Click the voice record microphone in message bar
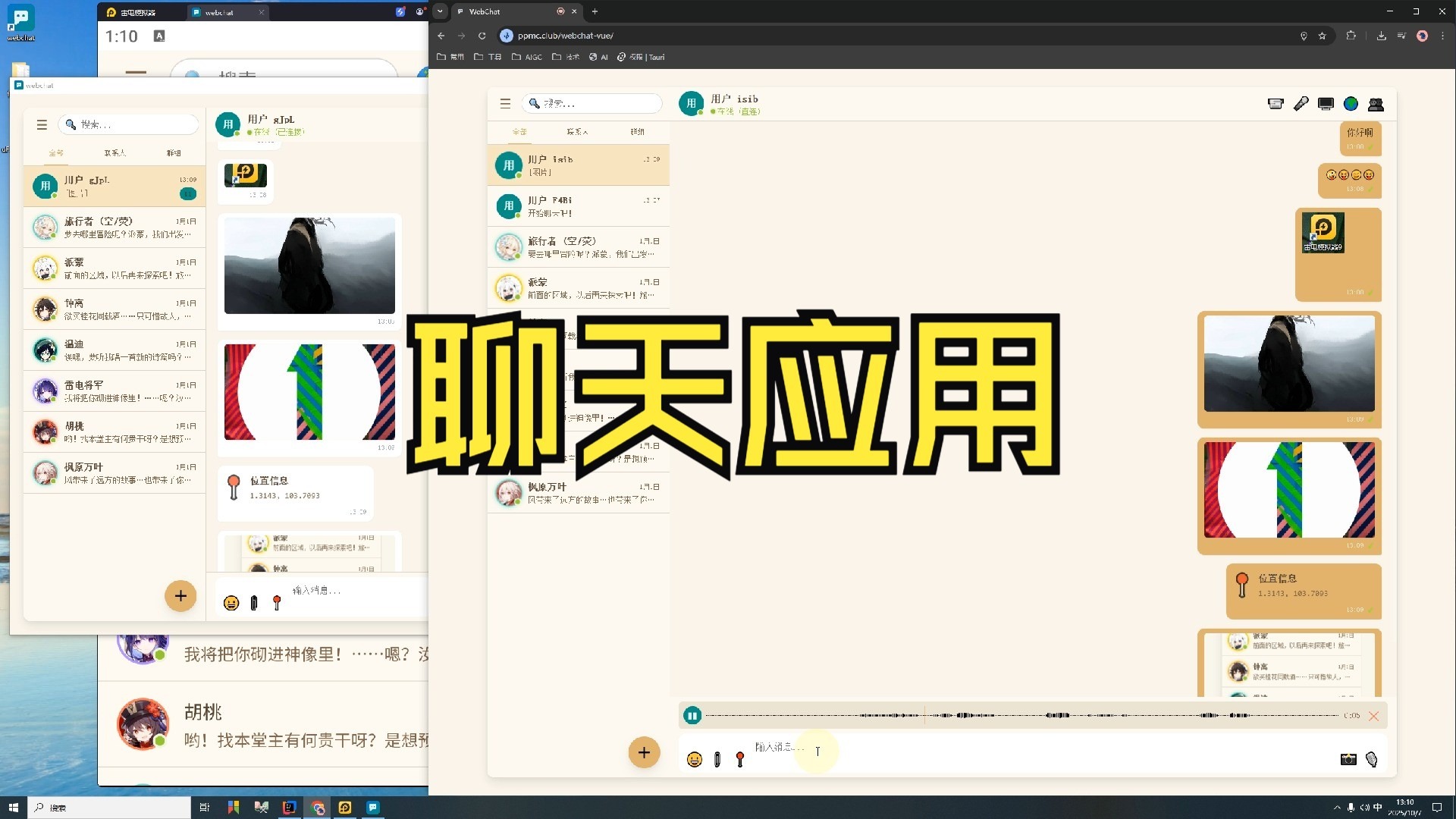 pos(1371,759)
